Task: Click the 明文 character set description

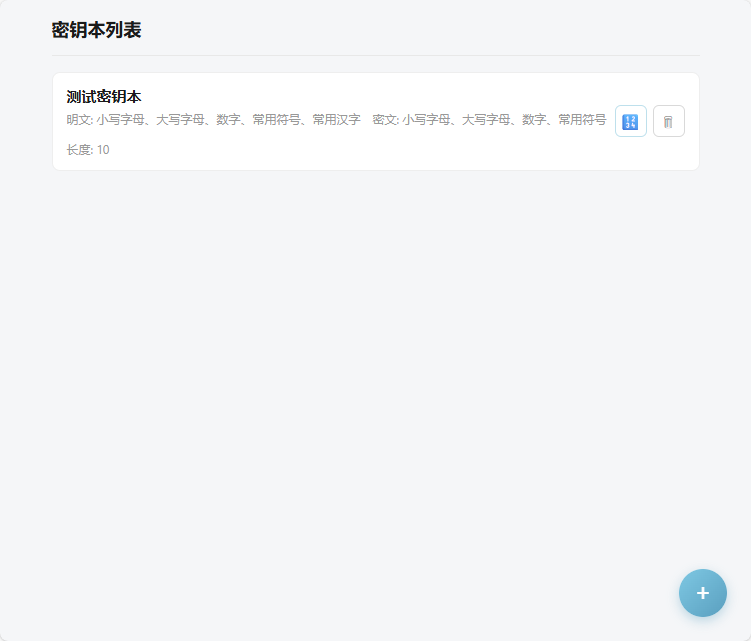Action: (x=213, y=120)
